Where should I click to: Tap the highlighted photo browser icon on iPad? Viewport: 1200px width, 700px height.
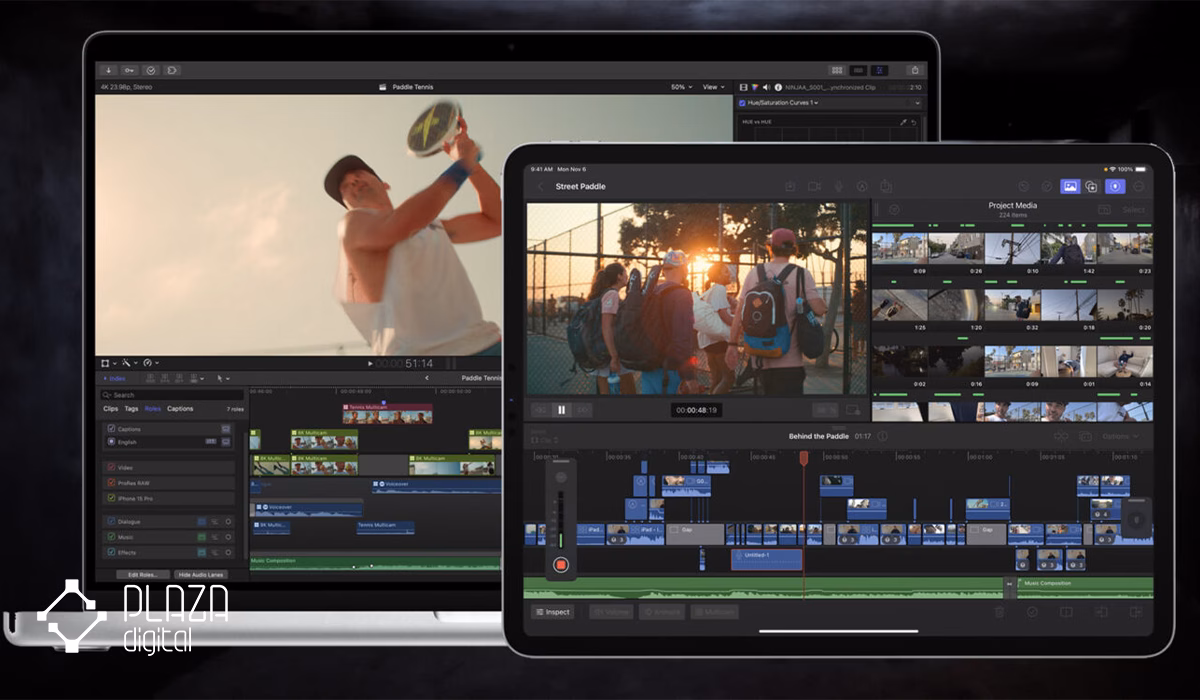[1070, 187]
